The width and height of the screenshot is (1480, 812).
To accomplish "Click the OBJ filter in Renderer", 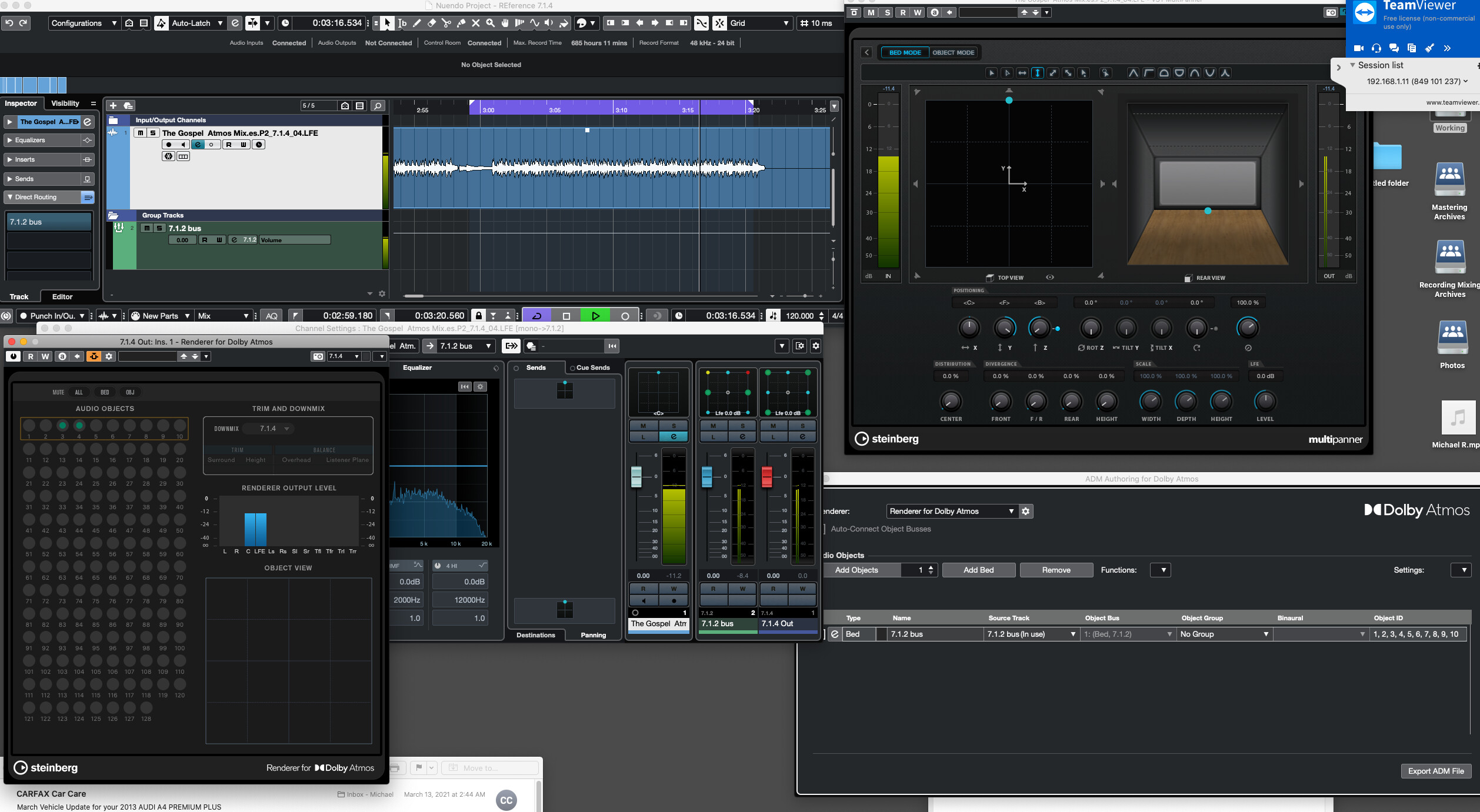I will [130, 392].
